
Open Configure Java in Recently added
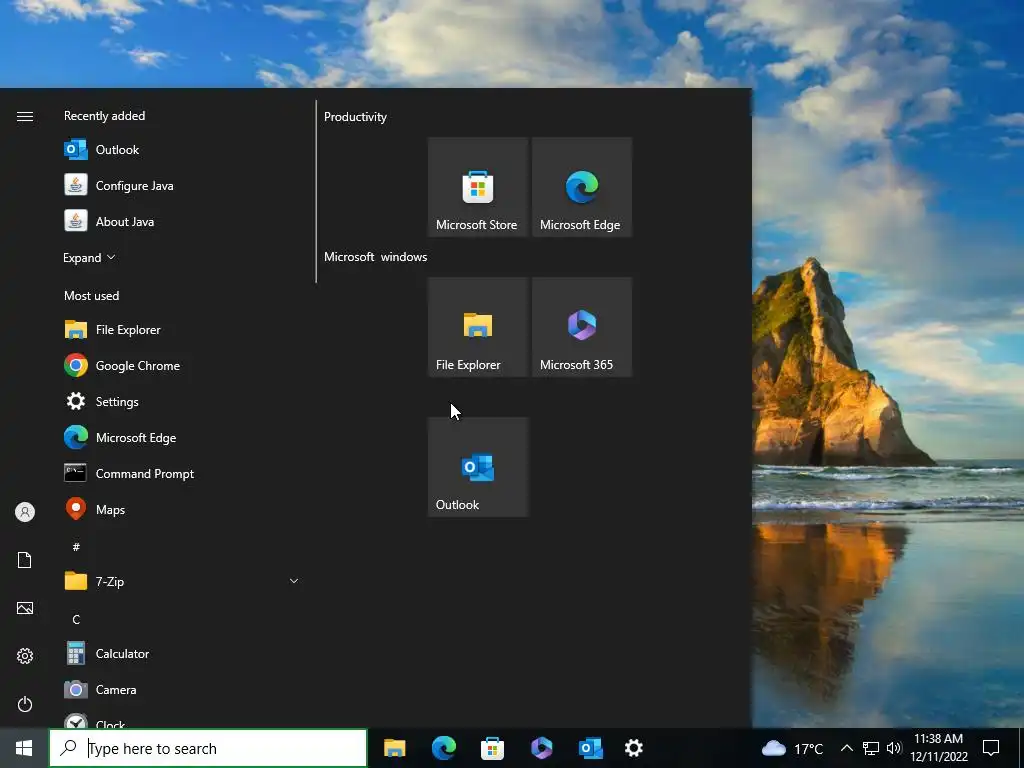pos(180,185)
